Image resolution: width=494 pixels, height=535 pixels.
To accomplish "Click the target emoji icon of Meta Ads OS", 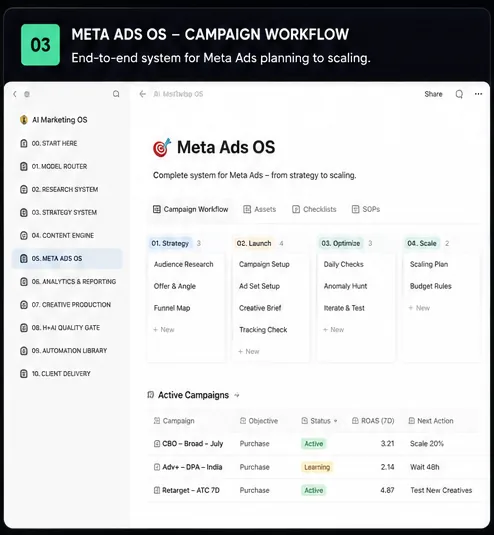I will click(x=162, y=148).
